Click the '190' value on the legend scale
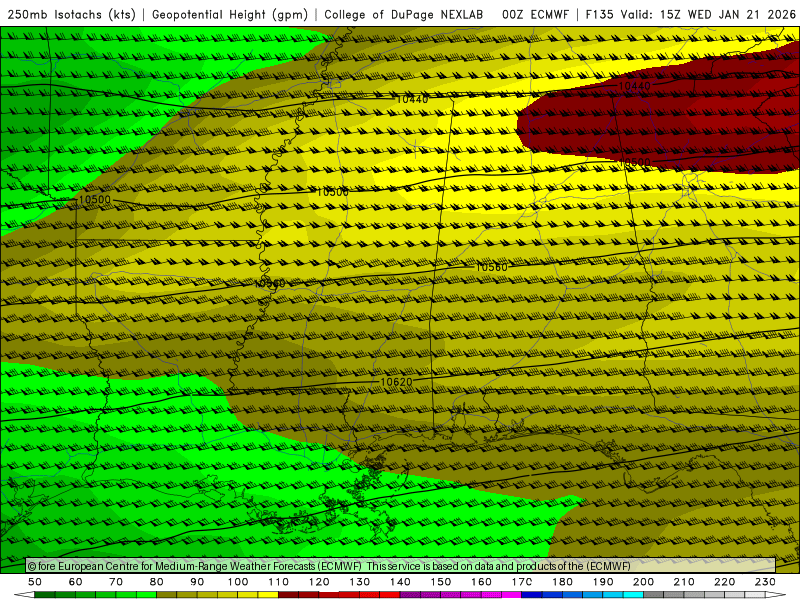800x600 pixels. 603,582
